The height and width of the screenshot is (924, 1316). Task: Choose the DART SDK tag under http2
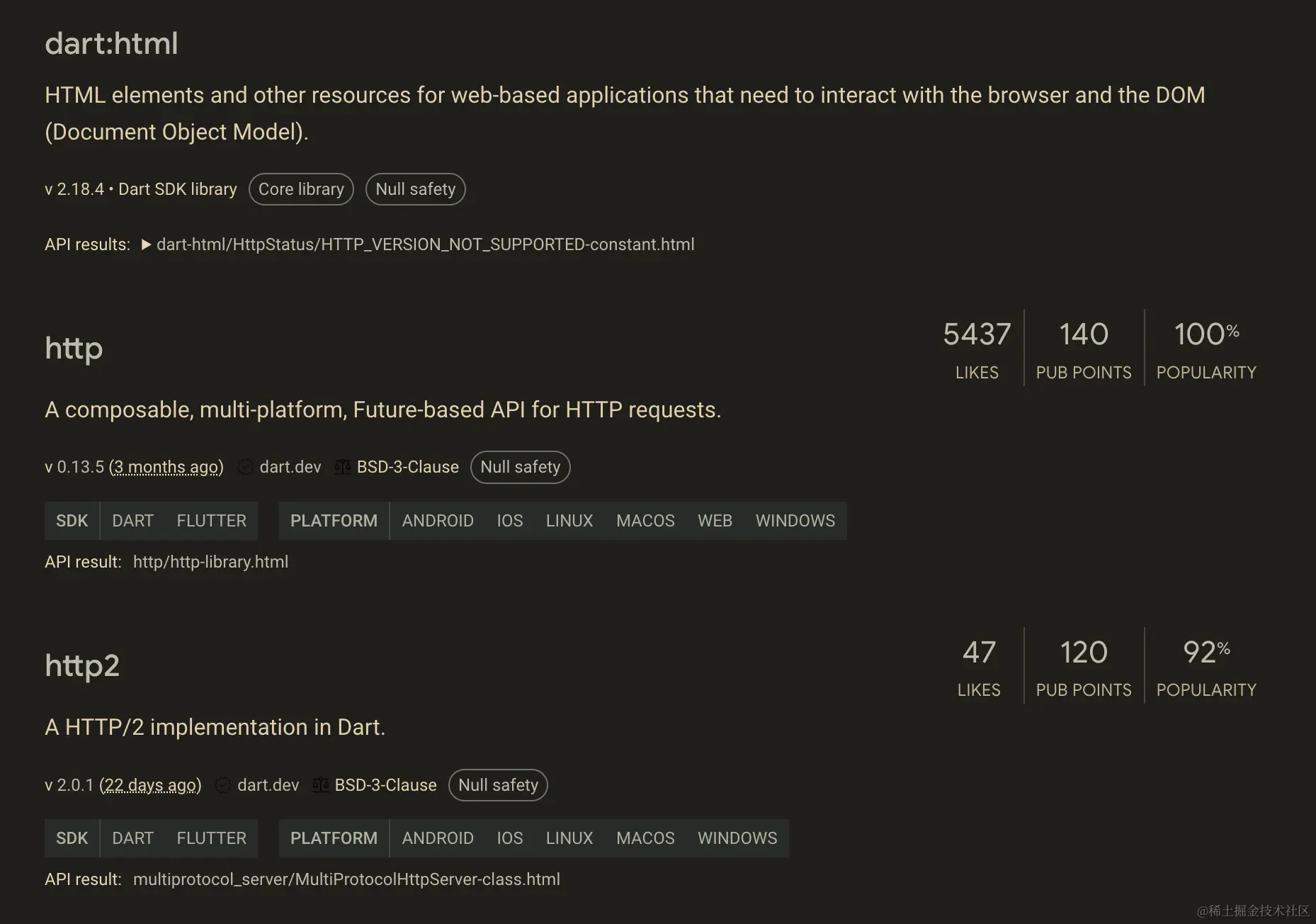[133, 838]
